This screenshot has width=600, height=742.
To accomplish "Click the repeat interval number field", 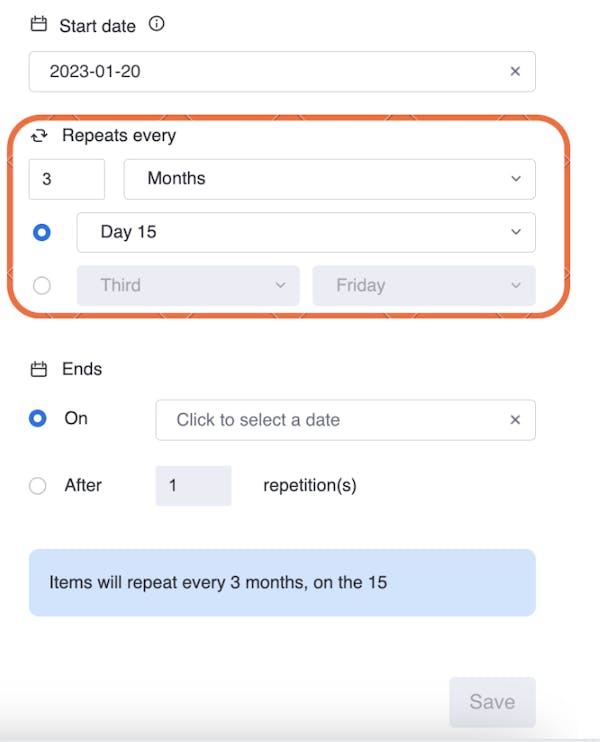I will coord(66,179).
